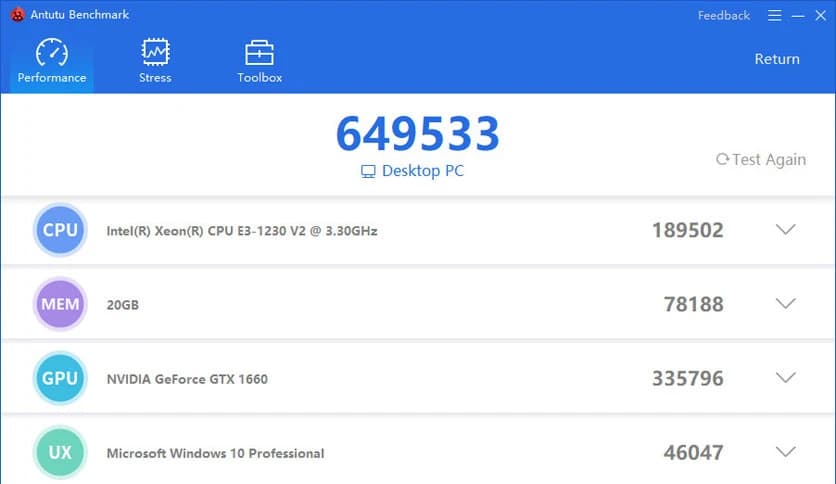This screenshot has height=484, width=836.
Task: Click the MEM circle badge
Action: 60,304
